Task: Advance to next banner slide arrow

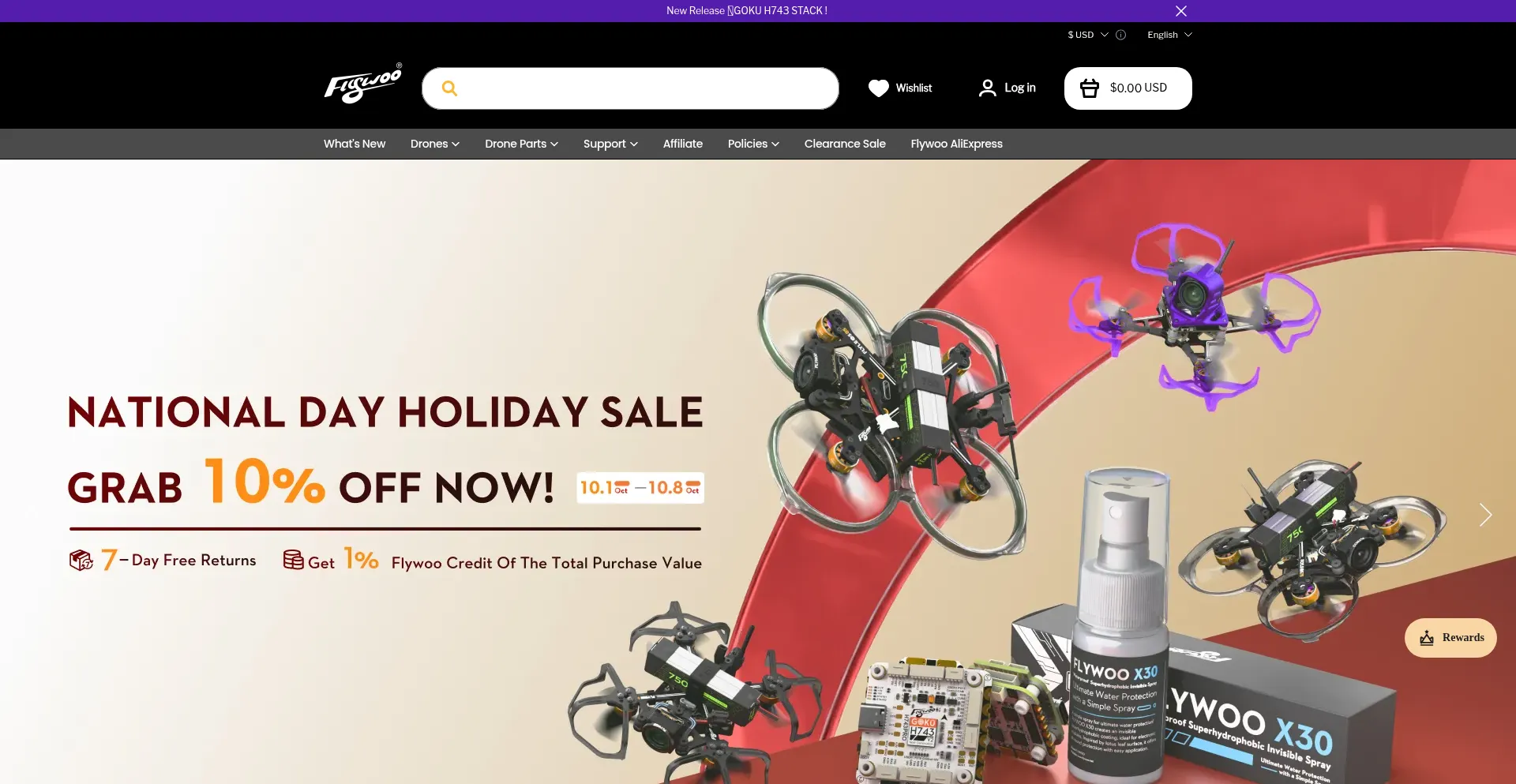Action: coord(1485,515)
